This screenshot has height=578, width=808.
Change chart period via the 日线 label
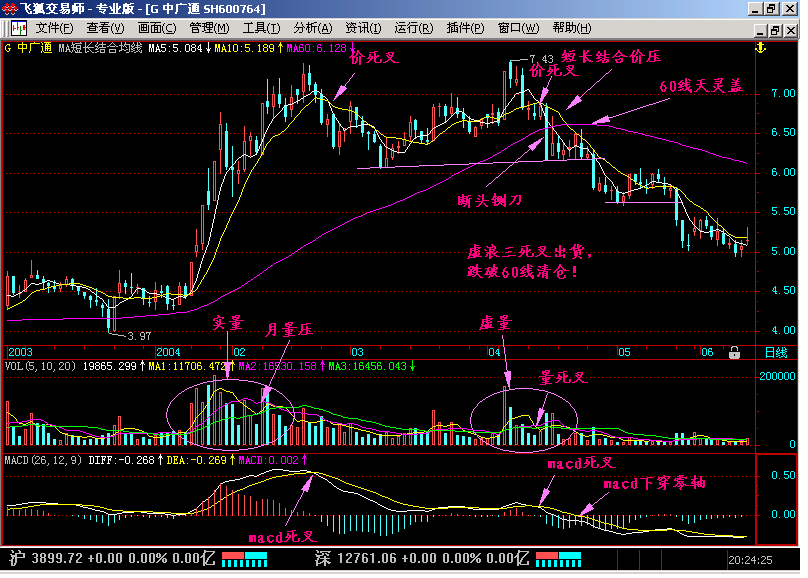775,353
